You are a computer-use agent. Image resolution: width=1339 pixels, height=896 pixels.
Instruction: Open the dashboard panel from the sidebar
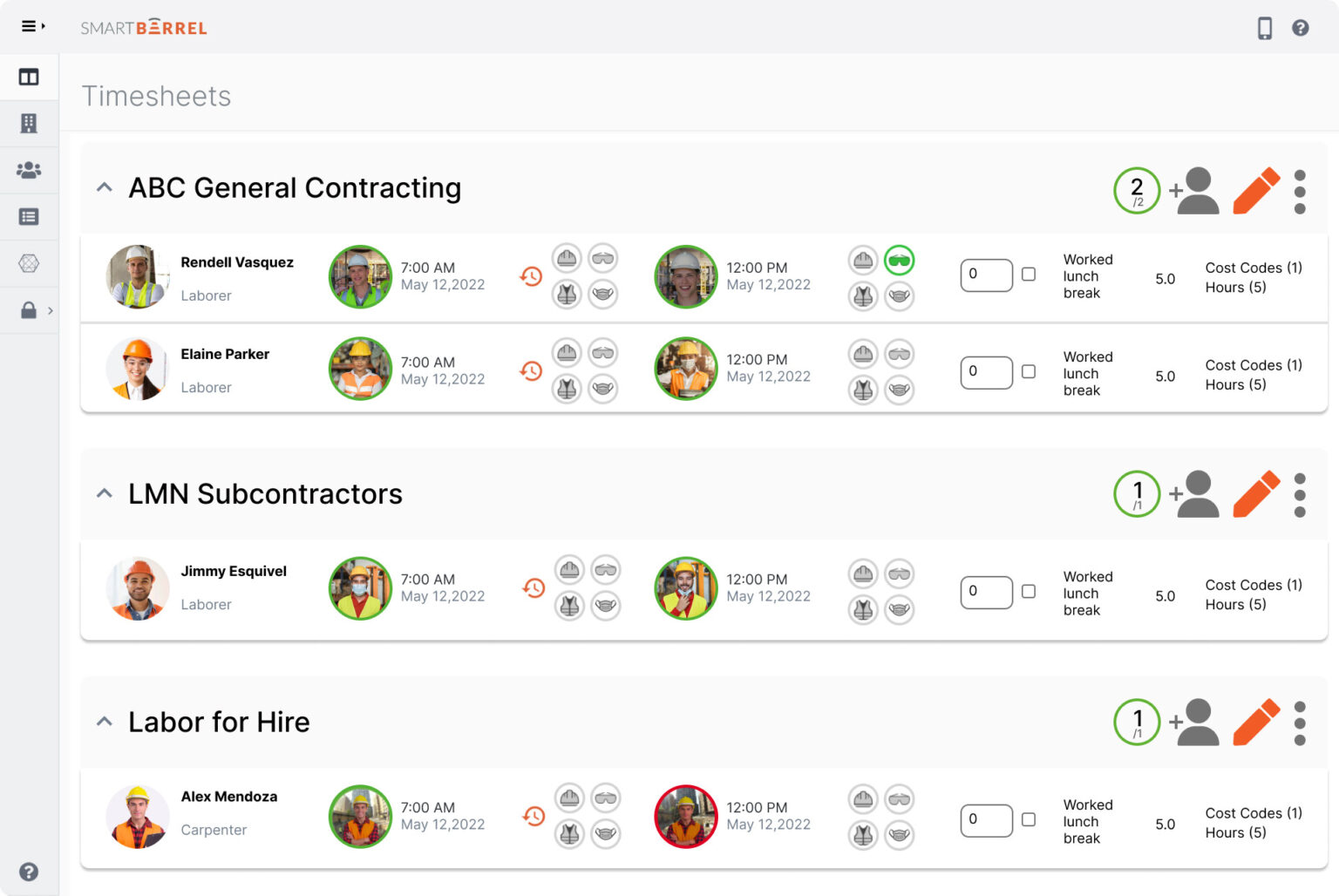point(29,77)
